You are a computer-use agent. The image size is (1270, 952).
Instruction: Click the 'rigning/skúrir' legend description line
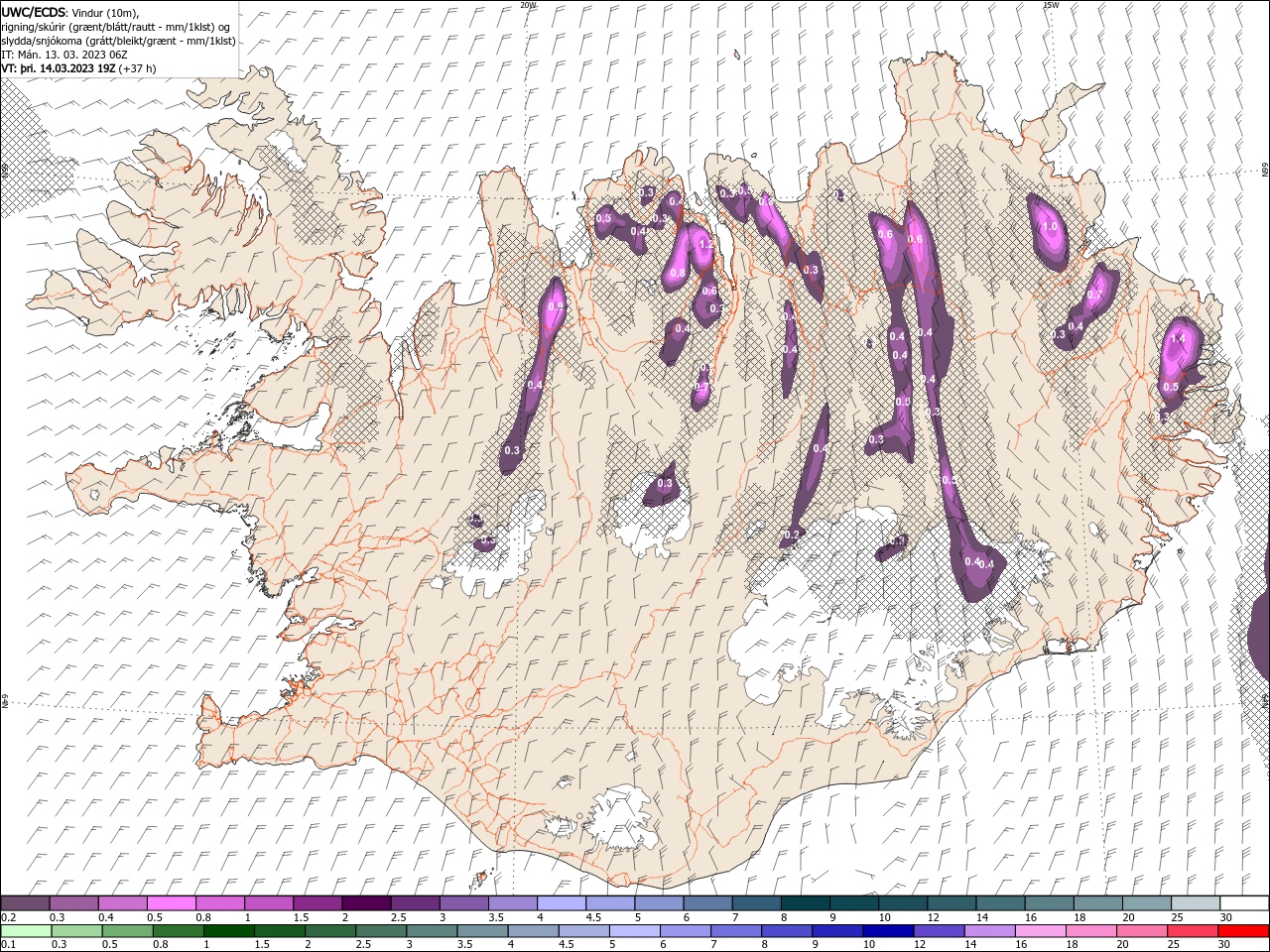point(116,27)
